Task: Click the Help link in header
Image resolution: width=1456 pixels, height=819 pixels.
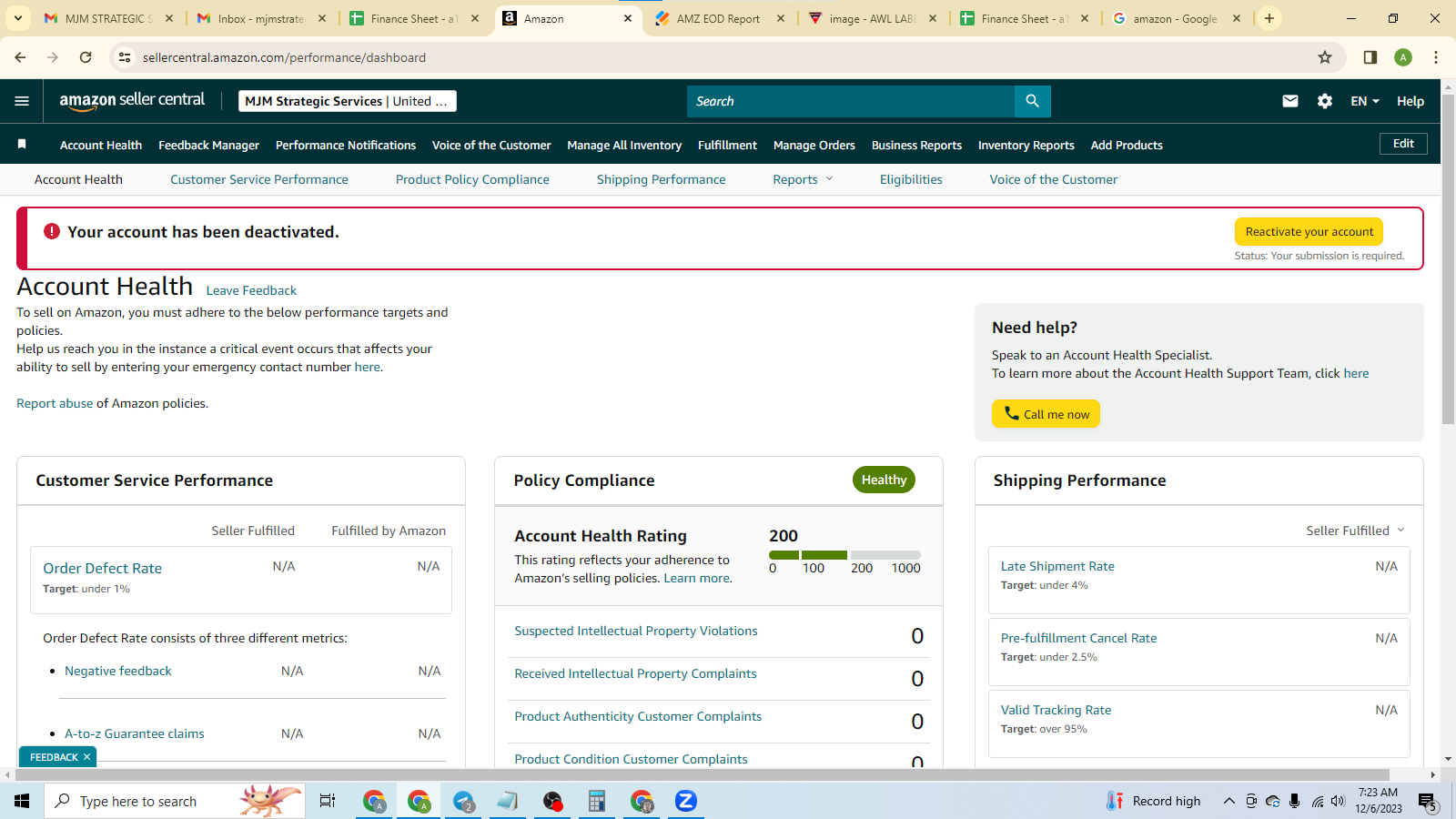Action: 1410,101
